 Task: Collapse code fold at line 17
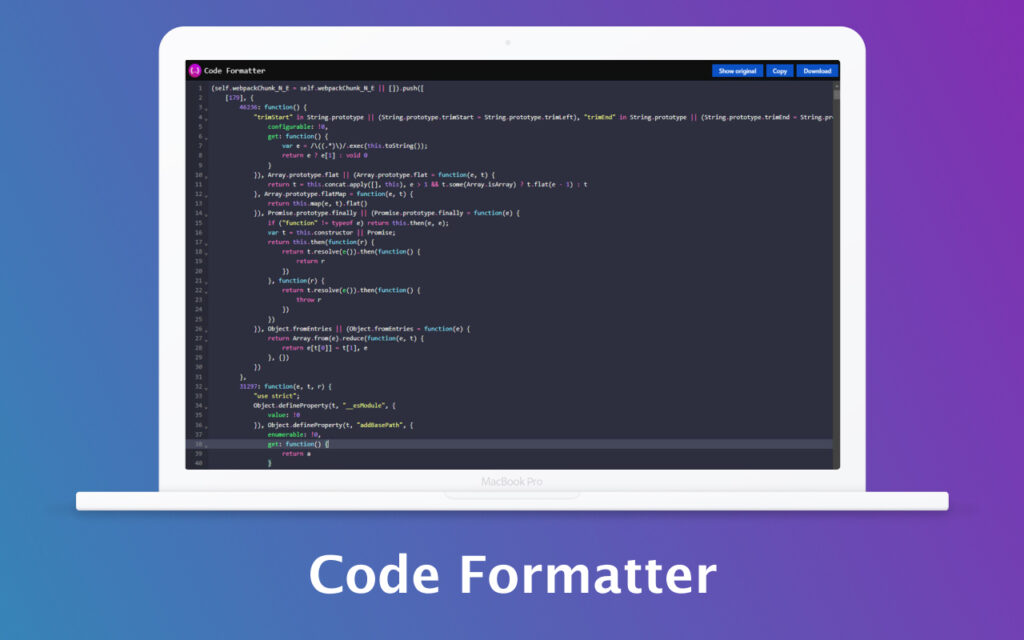[x=206, y=243]
